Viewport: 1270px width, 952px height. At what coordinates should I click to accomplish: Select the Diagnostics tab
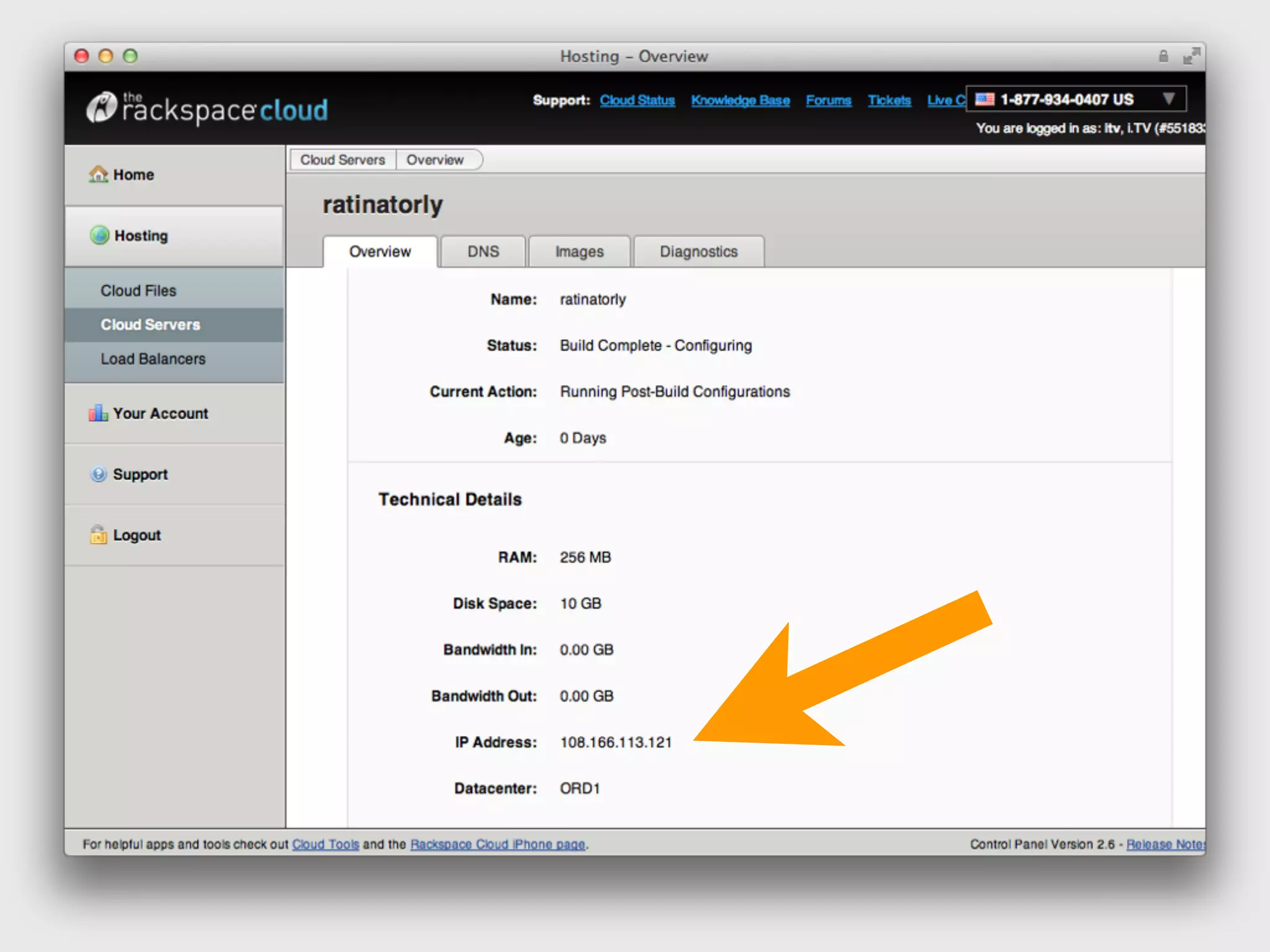click(x=698, y=252)
